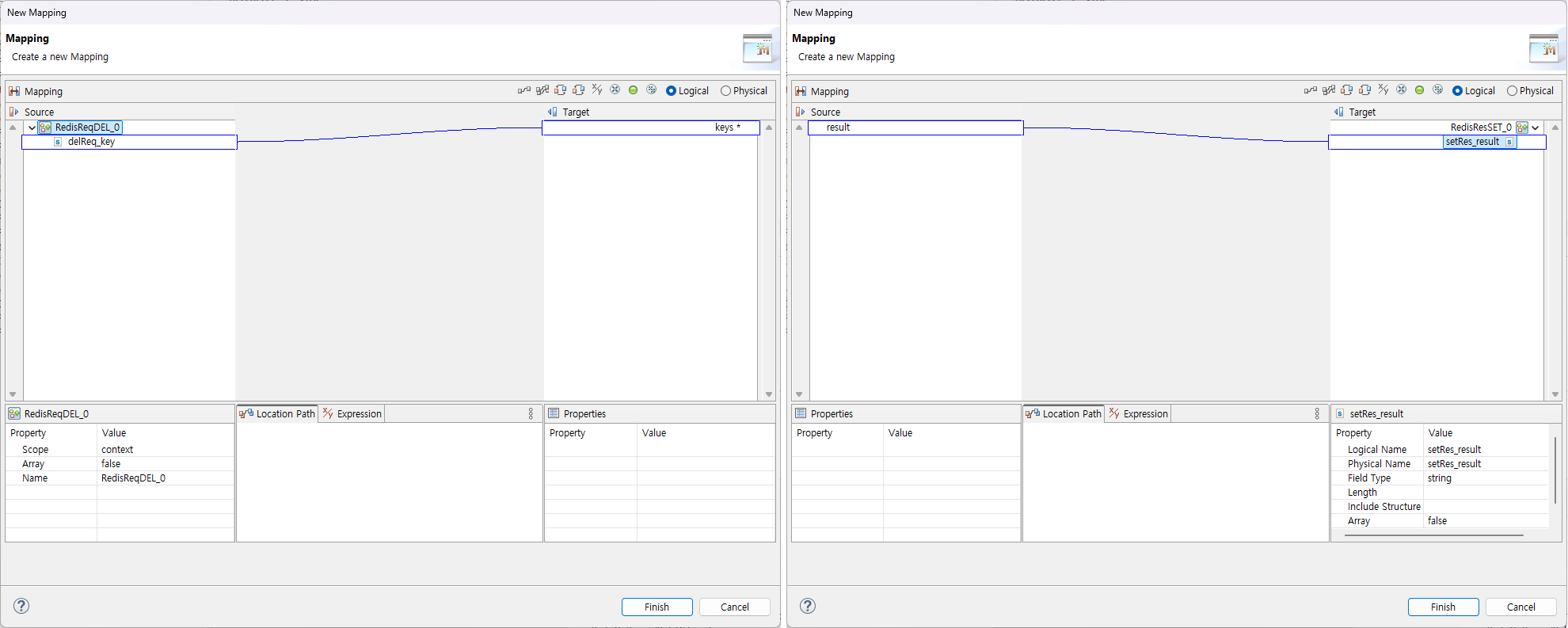The height and width of the screenshot is (628, 1568).
Task: Select RedisReqDEL_0 node label in Source
Action: 87,128
